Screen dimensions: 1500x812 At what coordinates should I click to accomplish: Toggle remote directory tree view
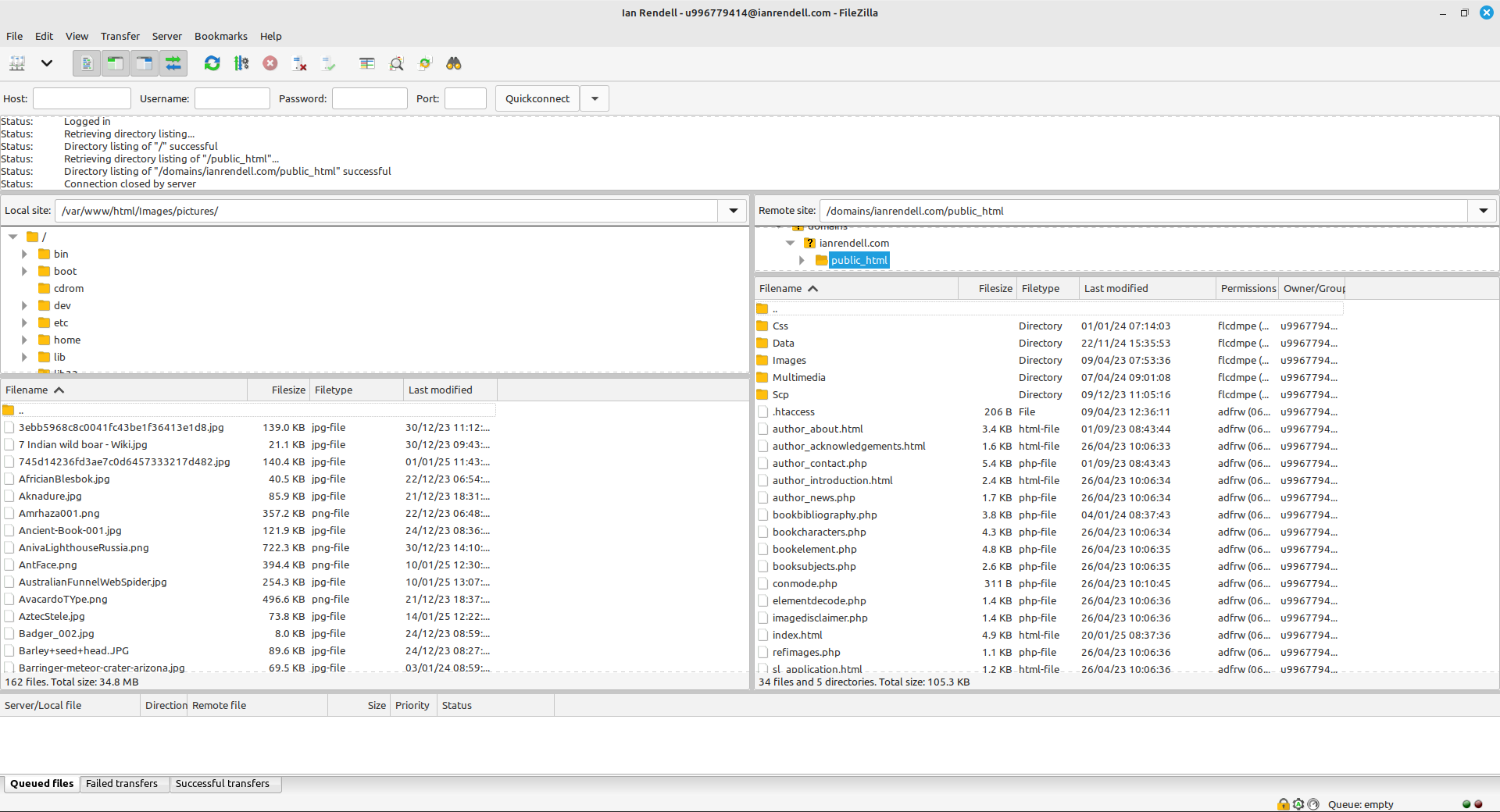[x=145, y=63]
